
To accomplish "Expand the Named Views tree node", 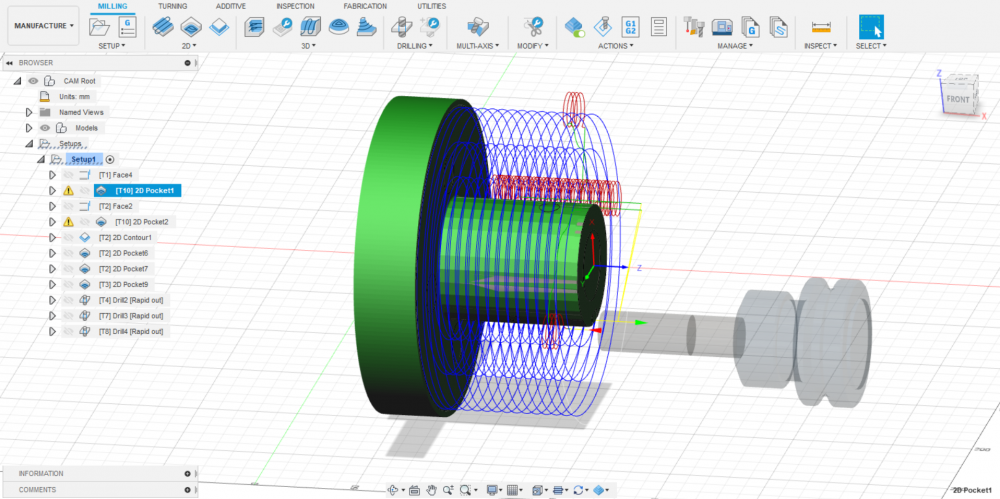I will click(29, 112).
